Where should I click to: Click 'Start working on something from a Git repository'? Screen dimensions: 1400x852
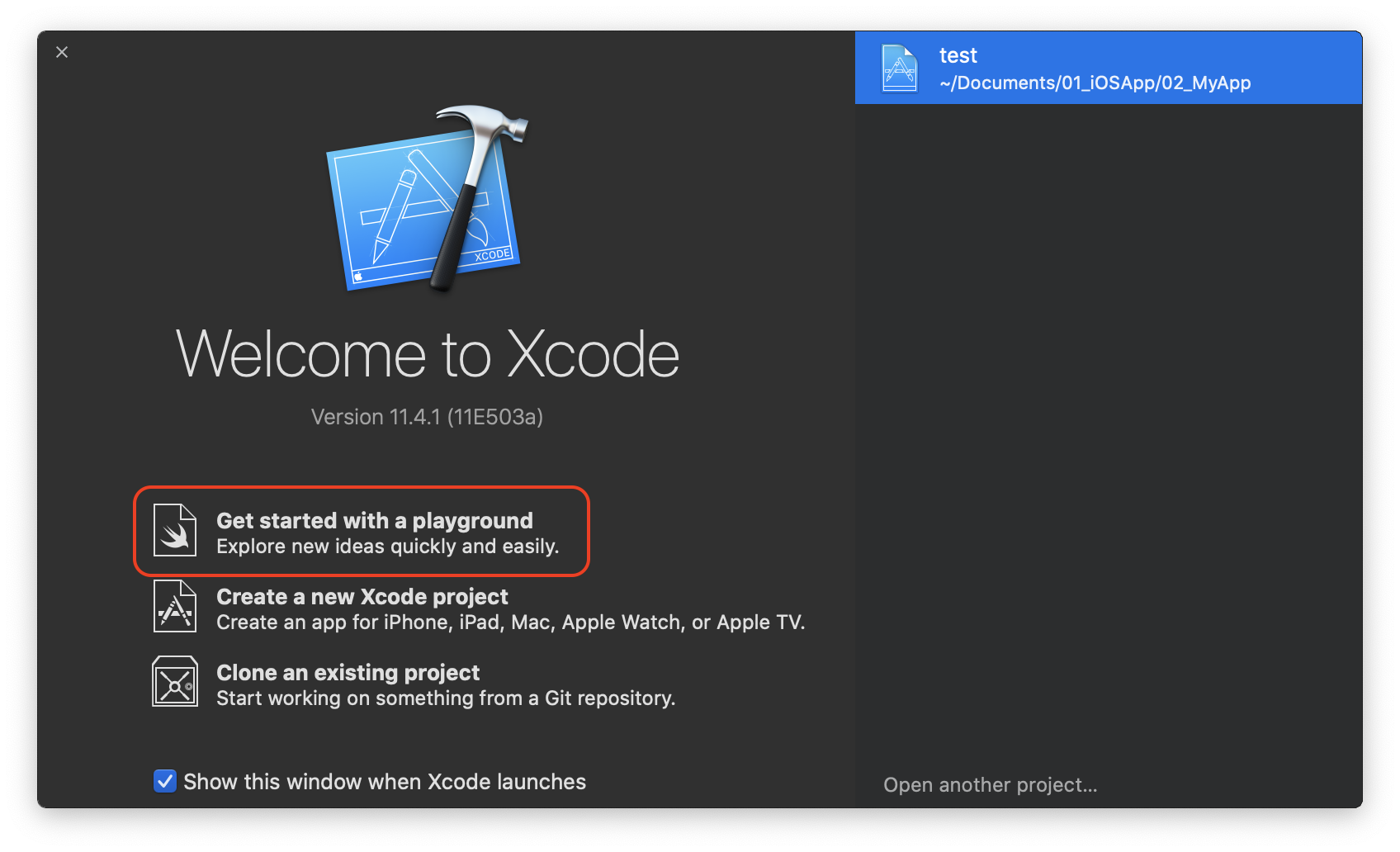(x=446, y=698)
